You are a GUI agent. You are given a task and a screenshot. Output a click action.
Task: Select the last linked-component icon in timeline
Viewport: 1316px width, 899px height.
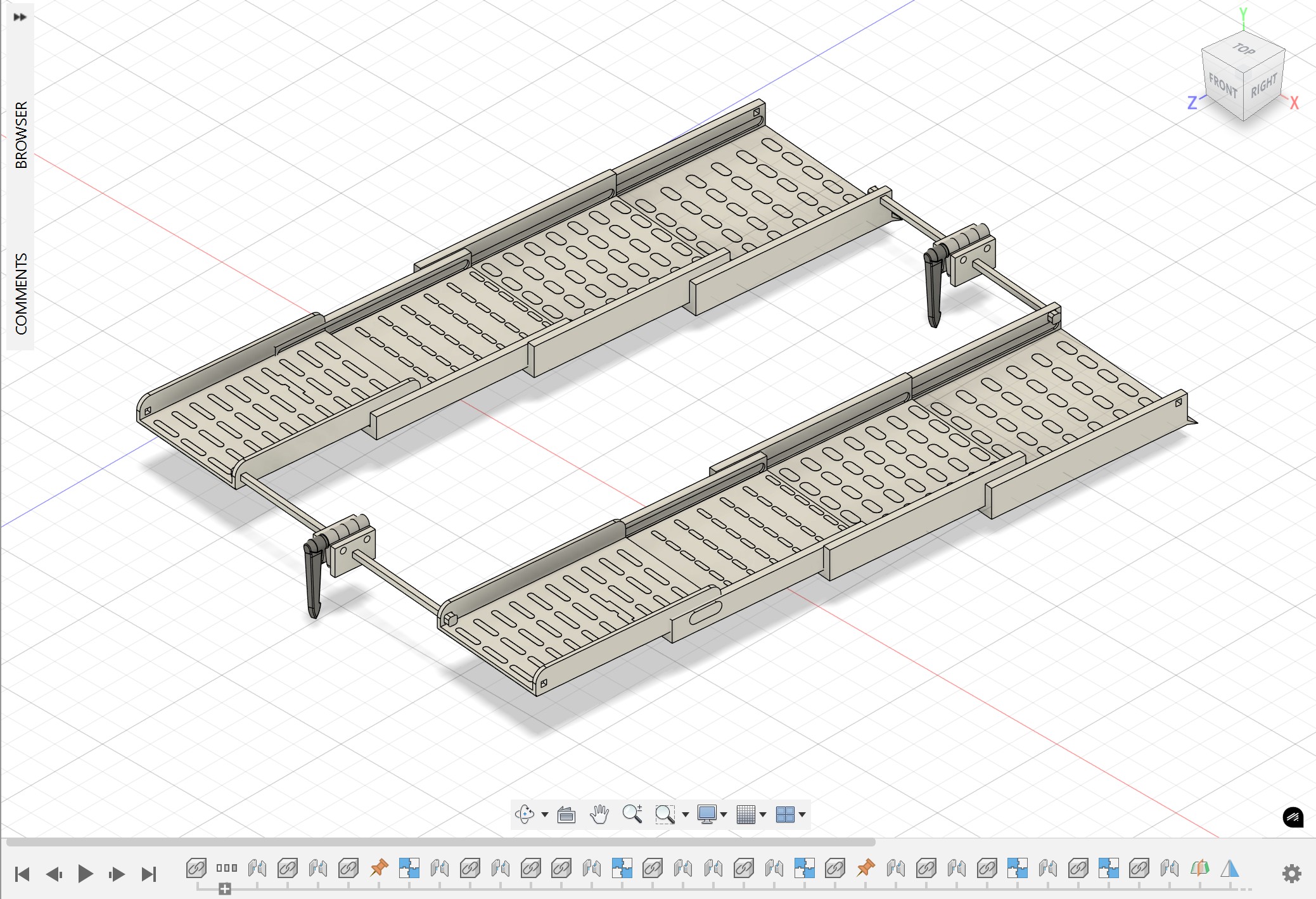coord(1139,868)
